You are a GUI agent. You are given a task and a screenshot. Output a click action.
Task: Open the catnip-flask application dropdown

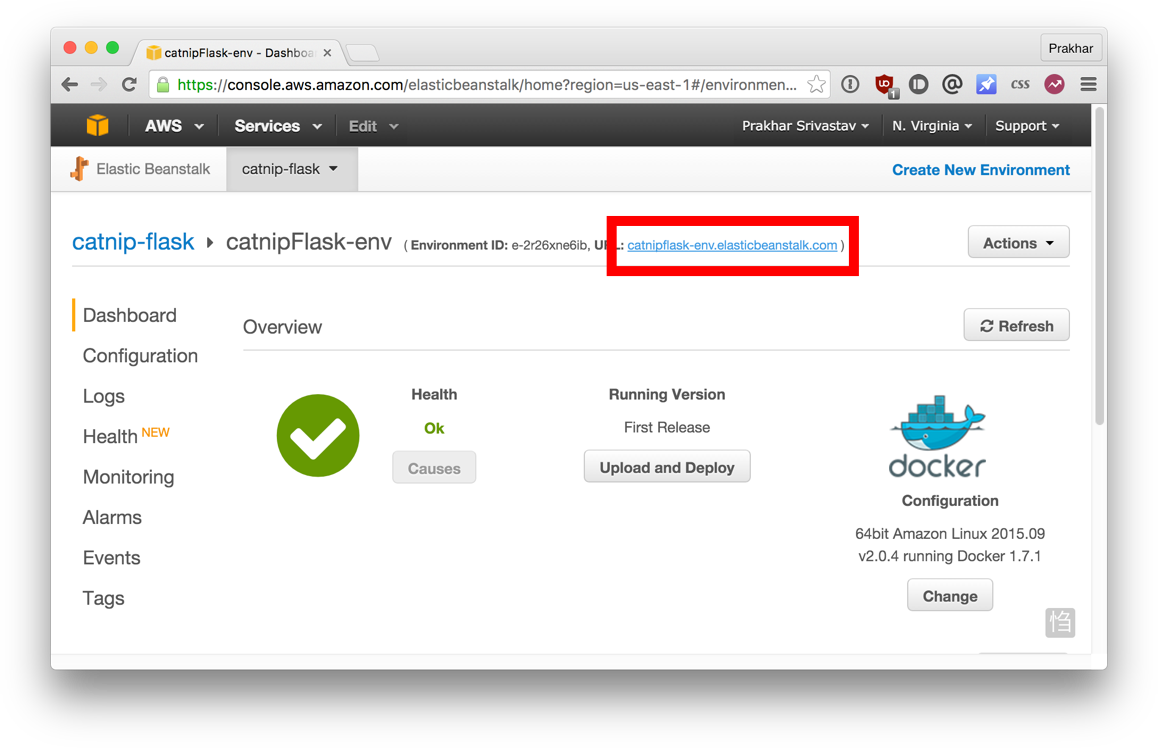pos(291,169)
